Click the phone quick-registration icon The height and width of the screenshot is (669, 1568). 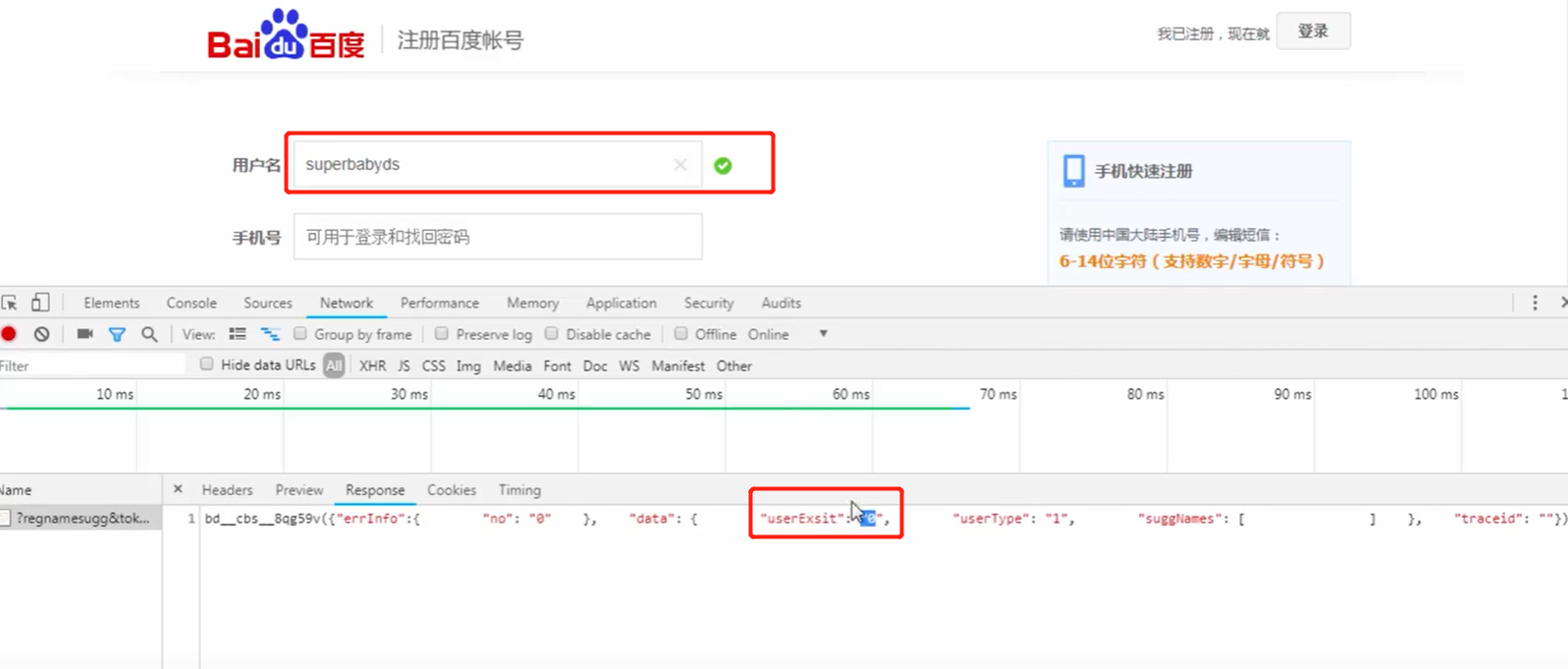1074,171
